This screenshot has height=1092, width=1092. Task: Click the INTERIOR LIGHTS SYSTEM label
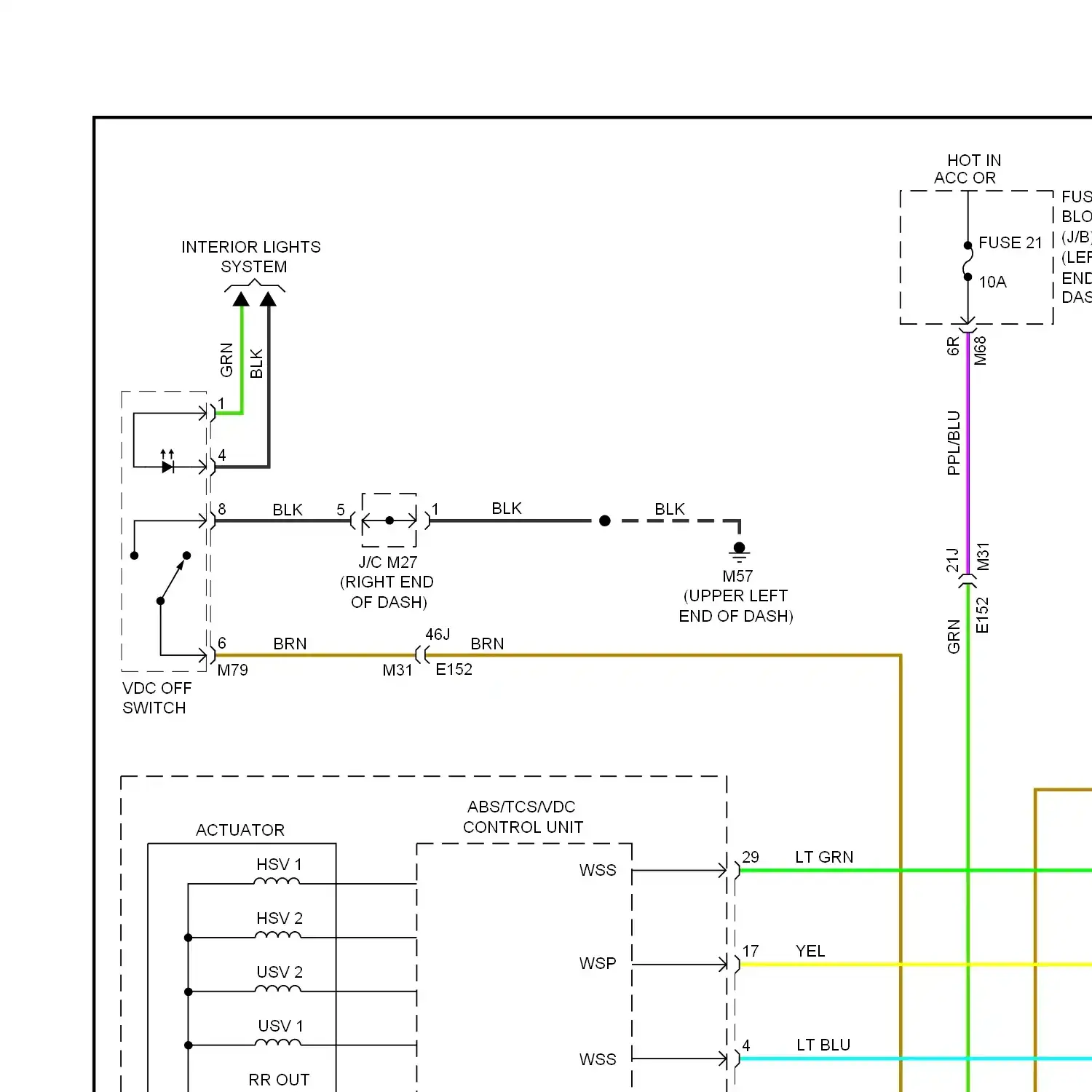[251, 257]
